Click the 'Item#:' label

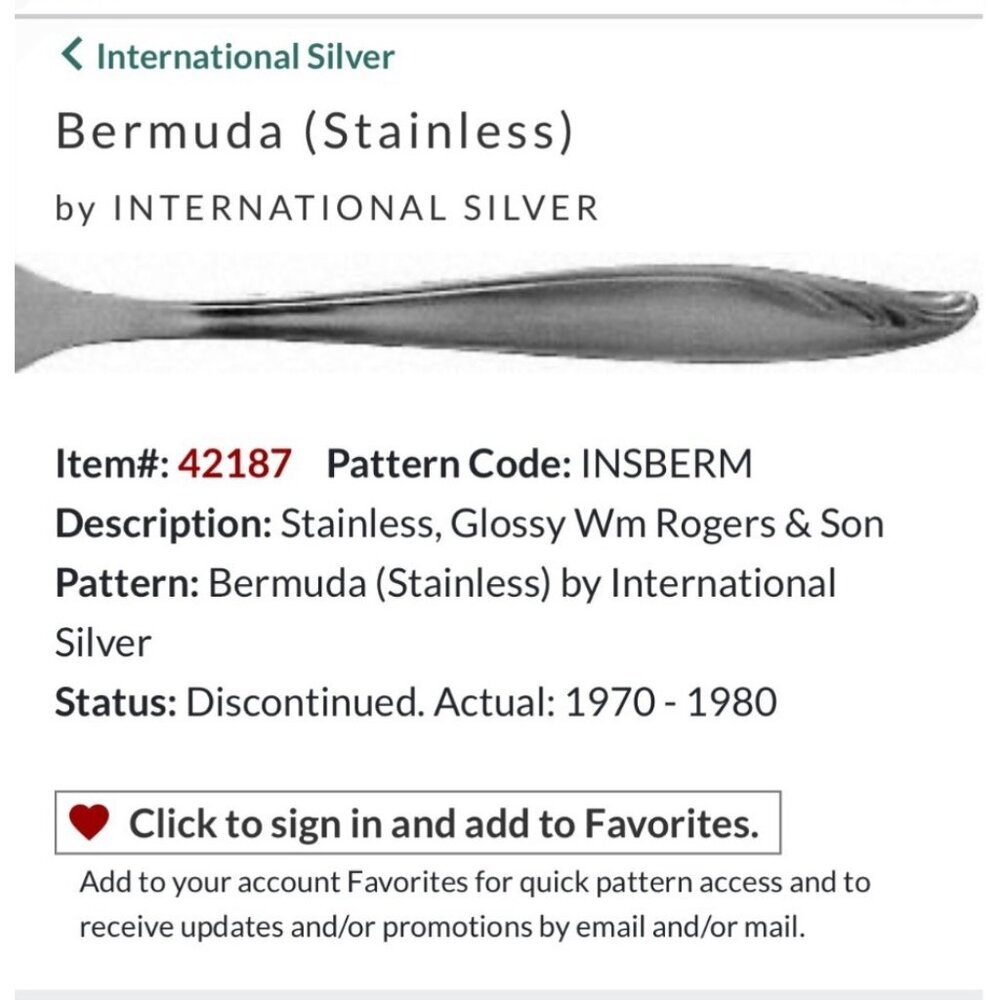click(105, 464)
